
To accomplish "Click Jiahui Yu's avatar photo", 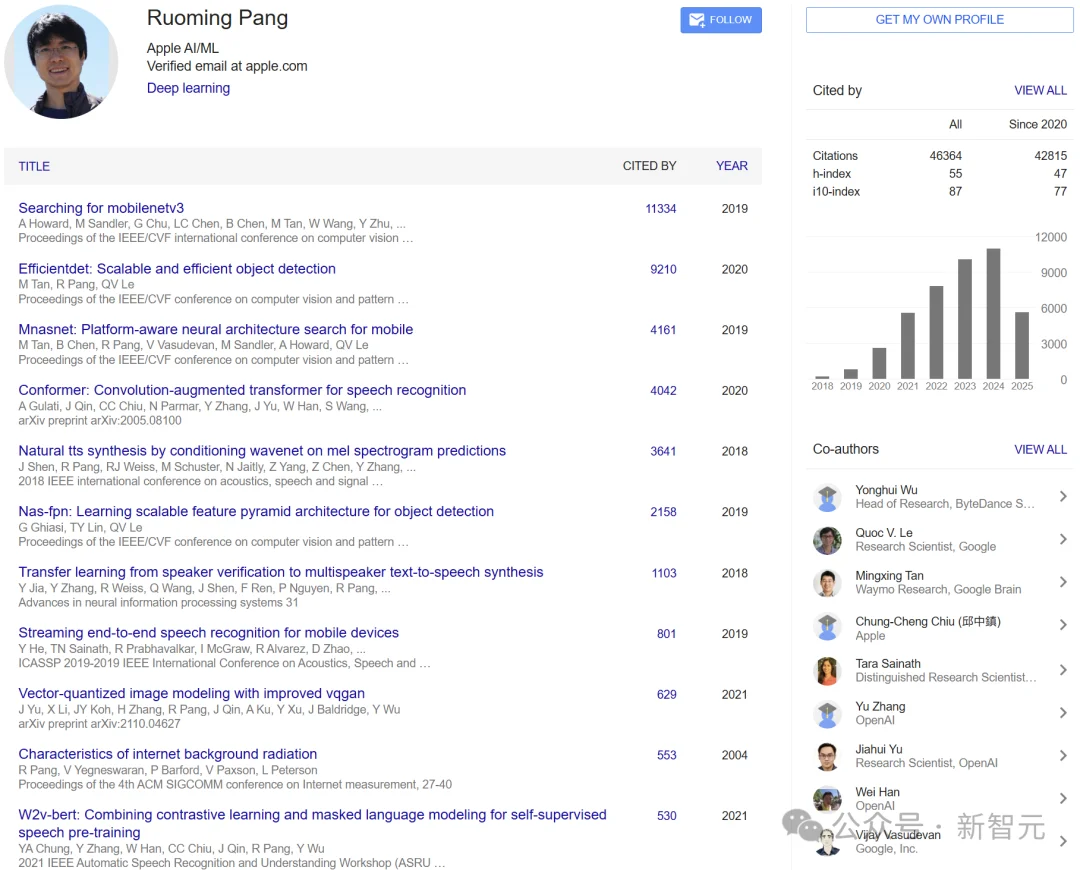I will click(x=827, y=757).
